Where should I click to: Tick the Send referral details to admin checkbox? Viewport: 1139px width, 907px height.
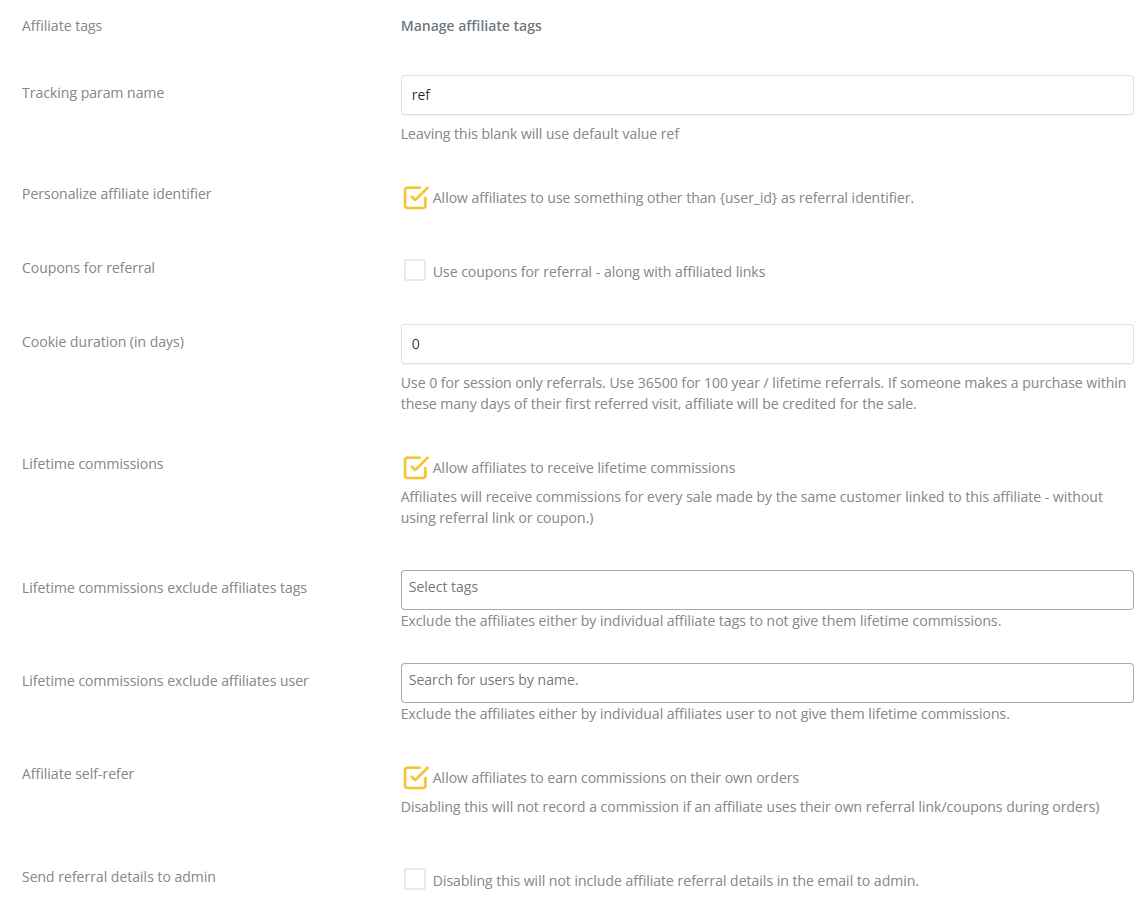(415, 880)
